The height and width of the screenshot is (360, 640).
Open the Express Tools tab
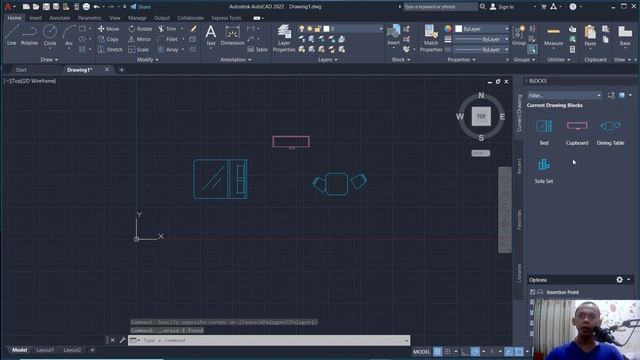click(226, 18)
